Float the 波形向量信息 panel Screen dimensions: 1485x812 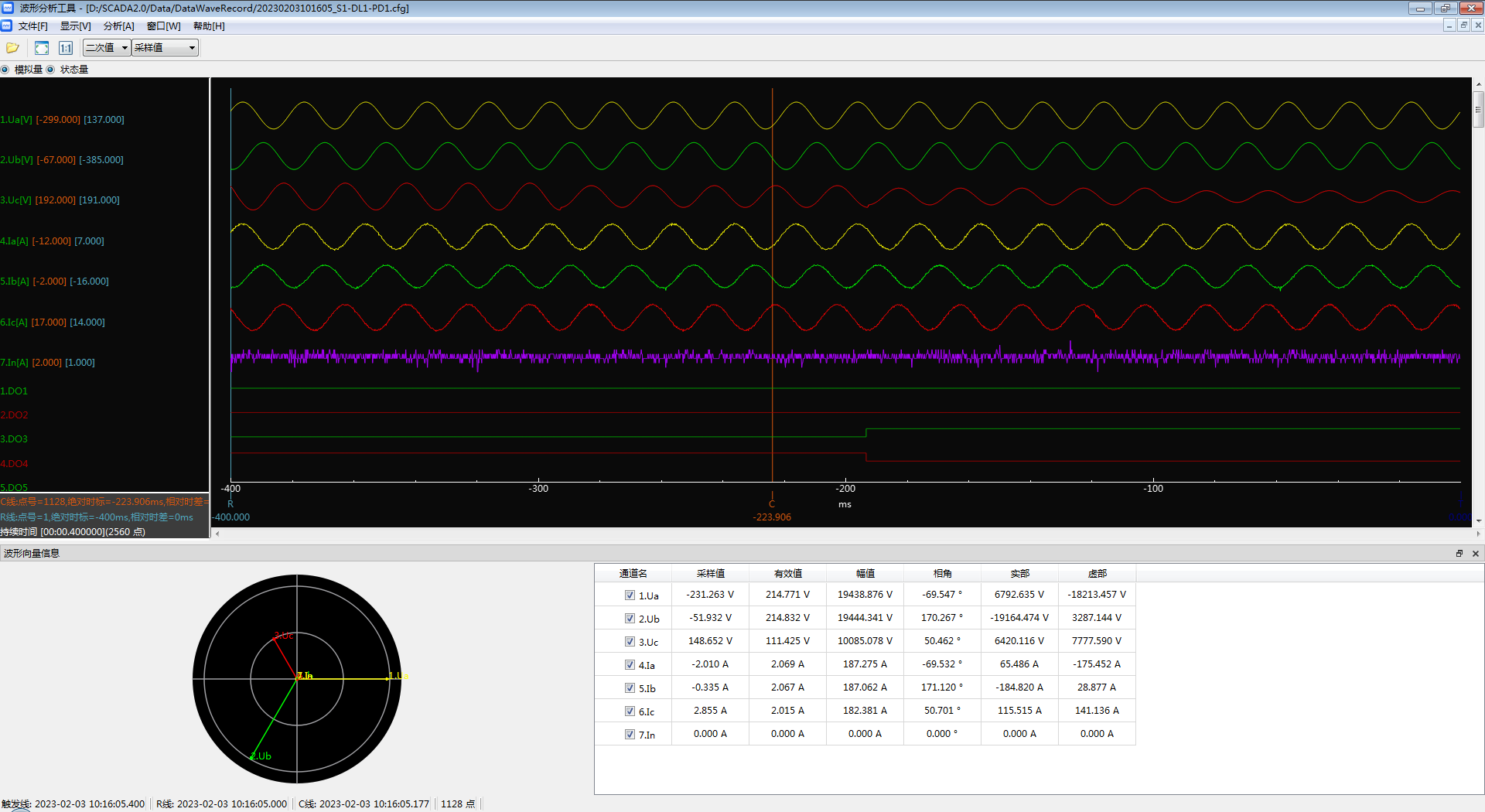tap(1459, 554)
